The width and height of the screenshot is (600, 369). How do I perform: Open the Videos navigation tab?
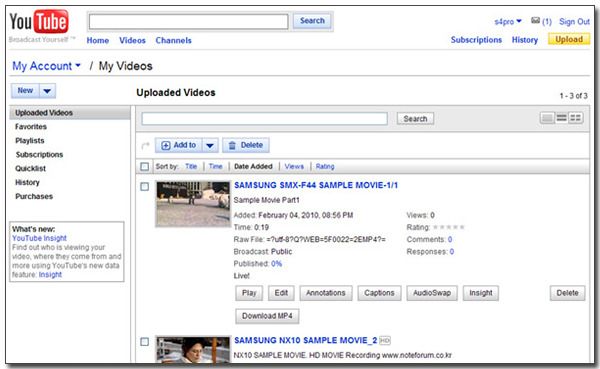tap(132, 40)
